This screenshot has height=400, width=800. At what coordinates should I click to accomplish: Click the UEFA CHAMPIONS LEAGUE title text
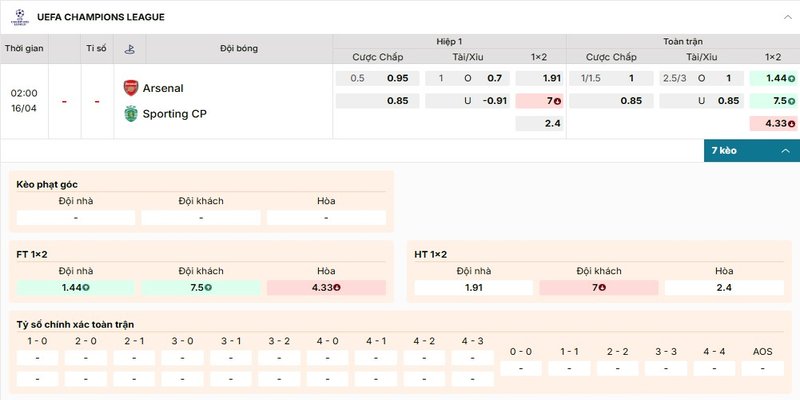tap(100, 17)
